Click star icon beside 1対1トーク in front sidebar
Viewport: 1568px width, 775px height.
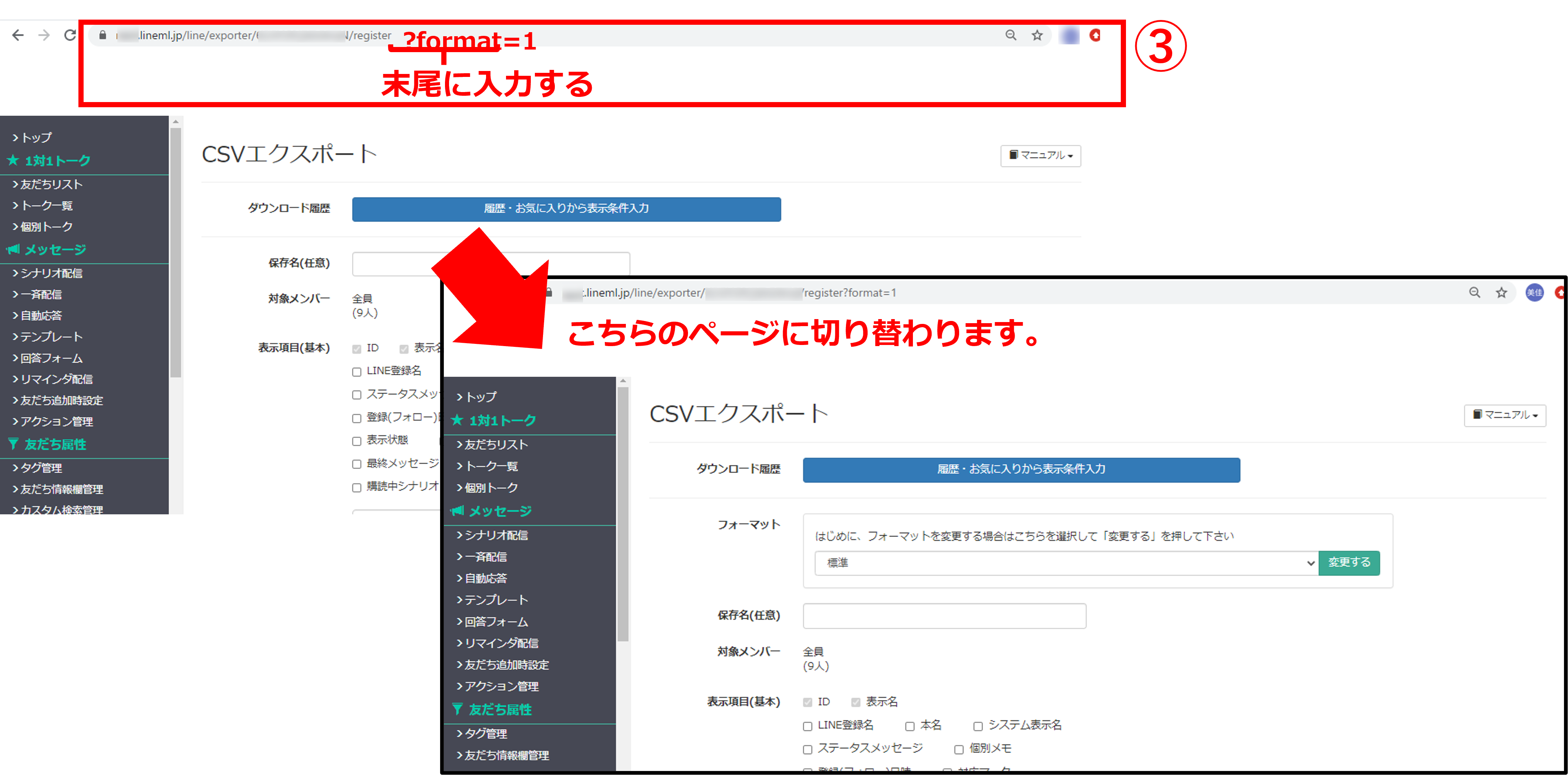[457, 420]
